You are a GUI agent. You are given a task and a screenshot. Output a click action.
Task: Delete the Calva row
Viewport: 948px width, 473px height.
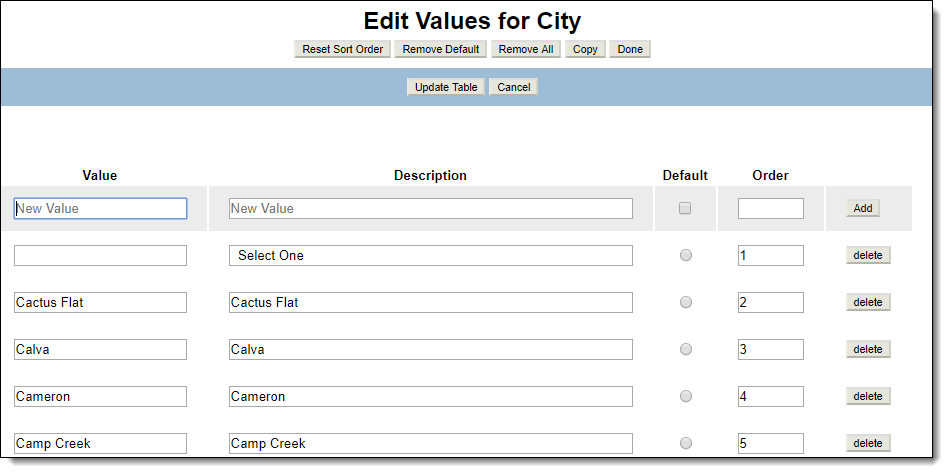pyautogui.click(x=868, y=349)
